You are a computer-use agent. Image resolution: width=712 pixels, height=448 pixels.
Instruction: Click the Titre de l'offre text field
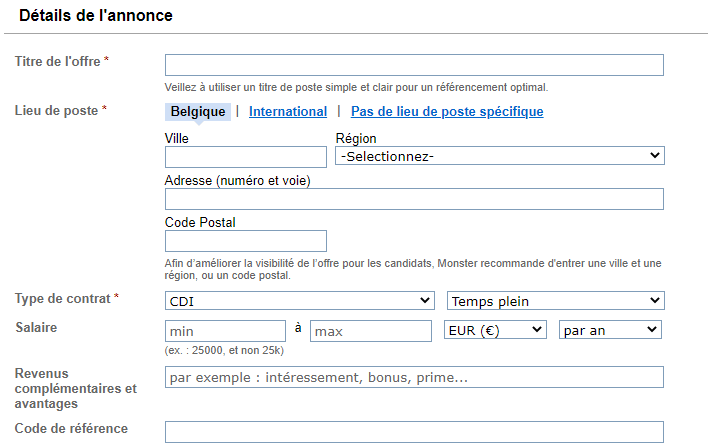click(x=414, y=65)
